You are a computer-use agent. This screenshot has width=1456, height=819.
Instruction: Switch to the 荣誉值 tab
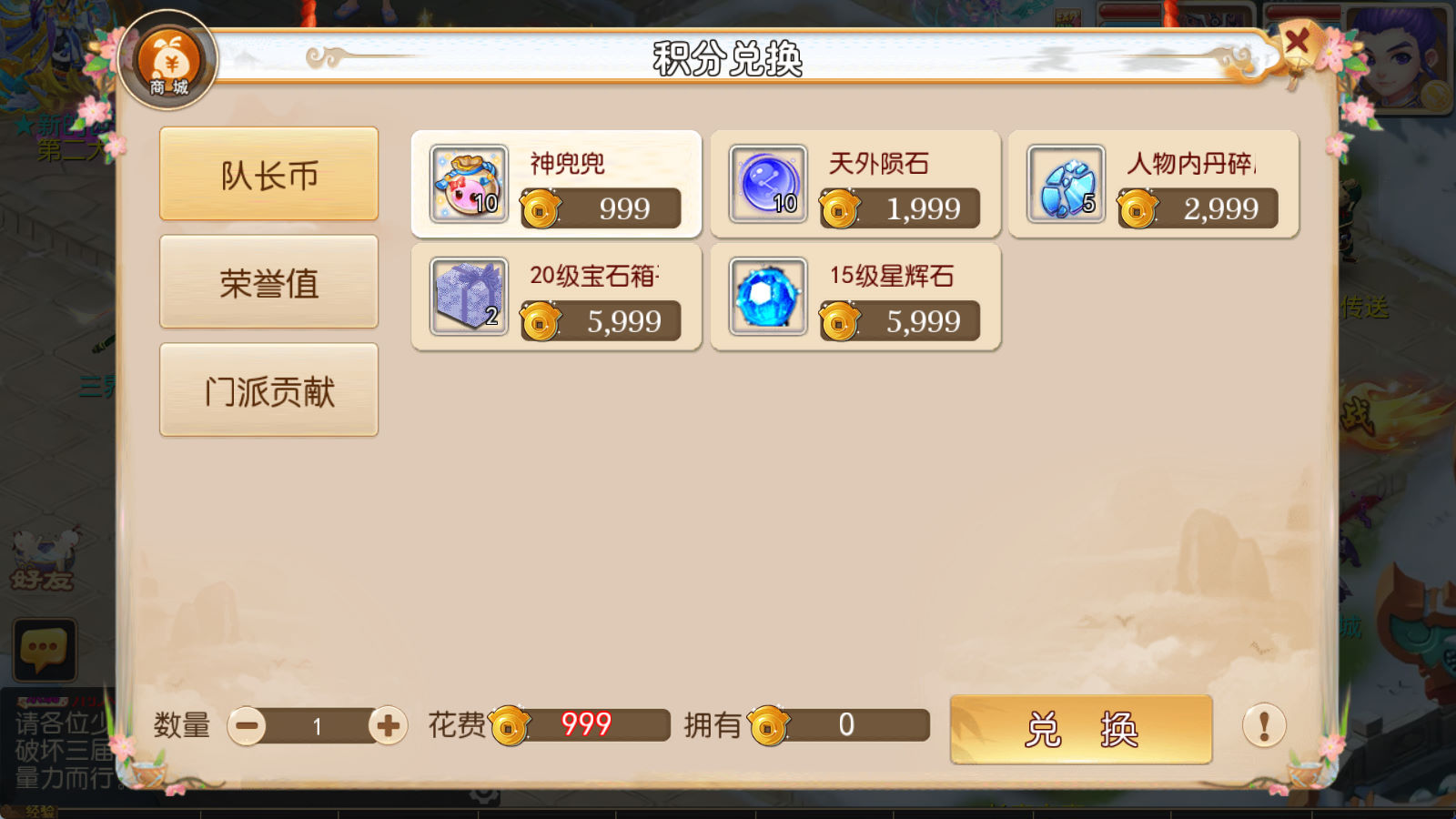[269, 282]
